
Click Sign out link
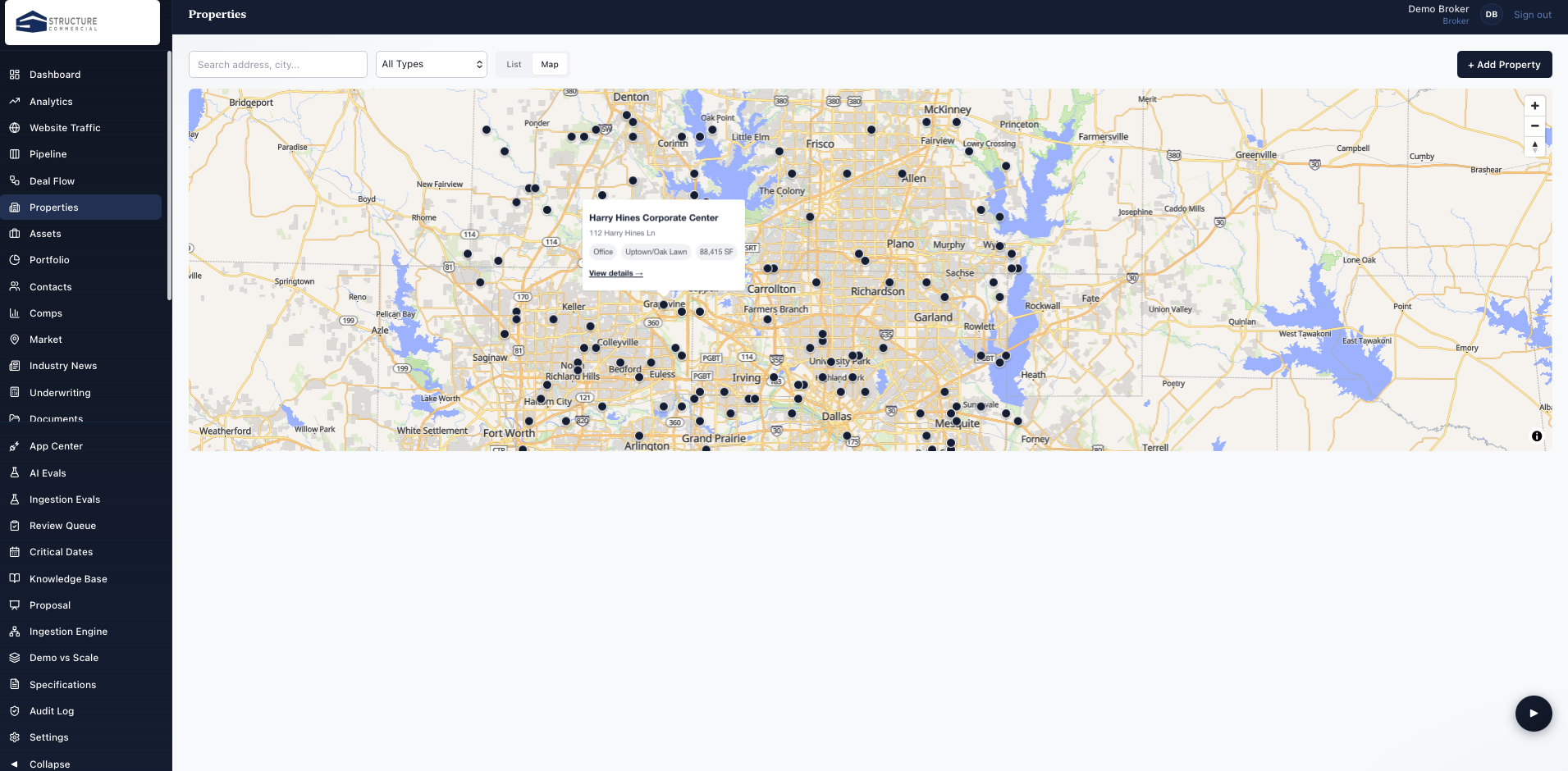1532,15
